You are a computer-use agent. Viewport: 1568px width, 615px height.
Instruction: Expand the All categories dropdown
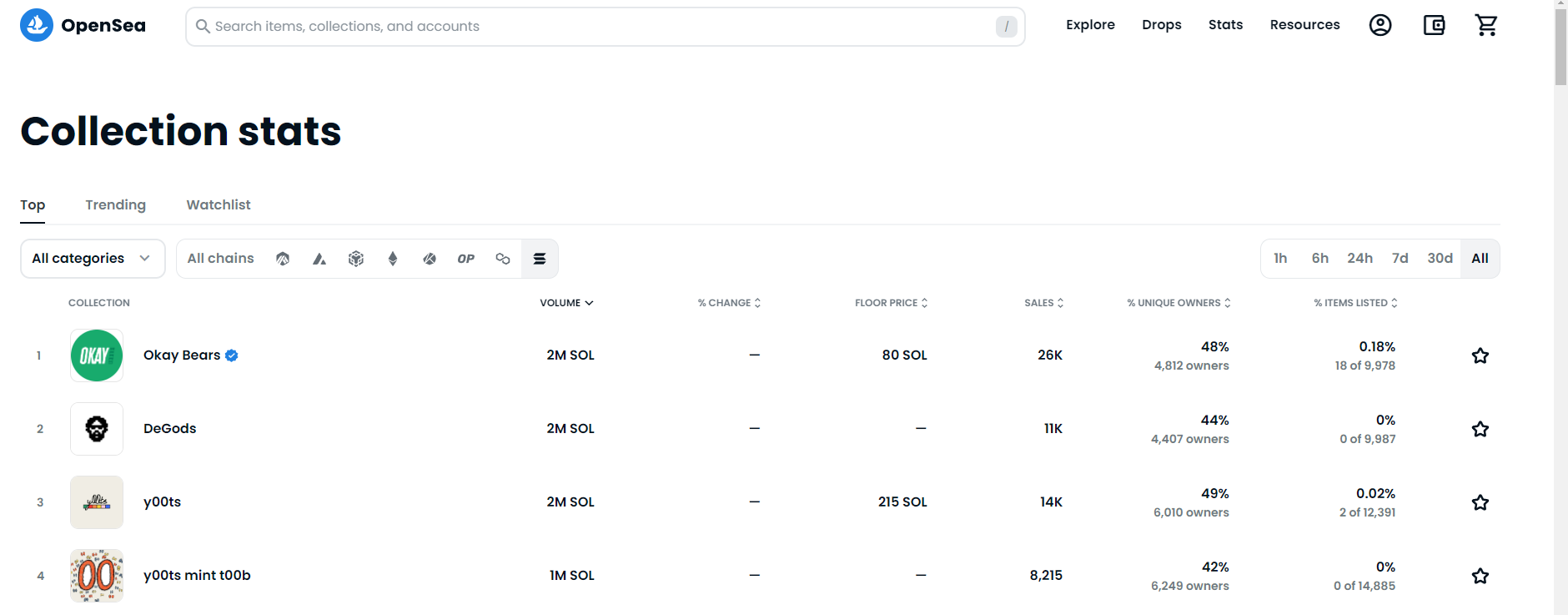[x=93, y=259]
